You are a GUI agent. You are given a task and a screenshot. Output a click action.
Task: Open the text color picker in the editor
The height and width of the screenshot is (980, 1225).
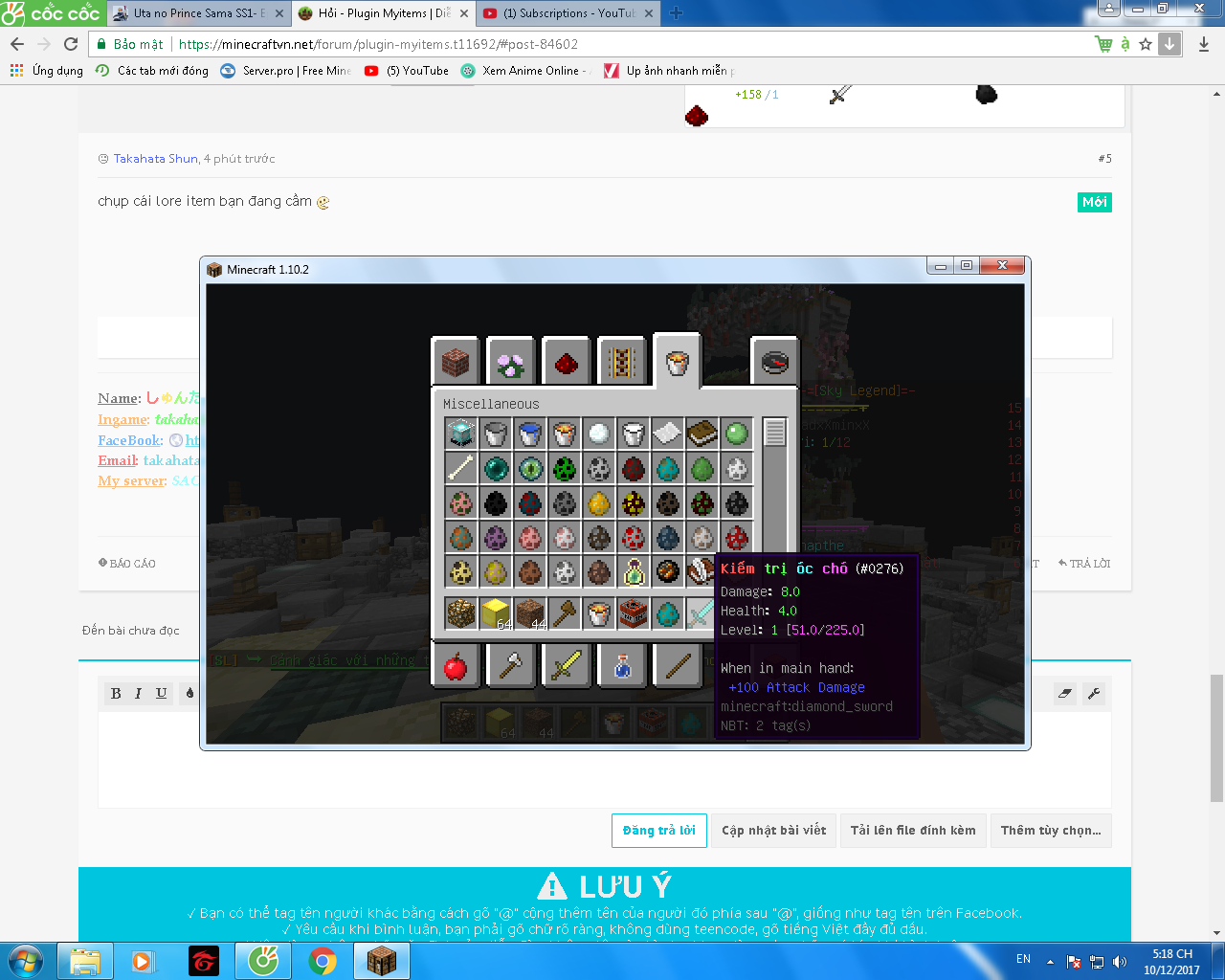(x=189, y=694)
